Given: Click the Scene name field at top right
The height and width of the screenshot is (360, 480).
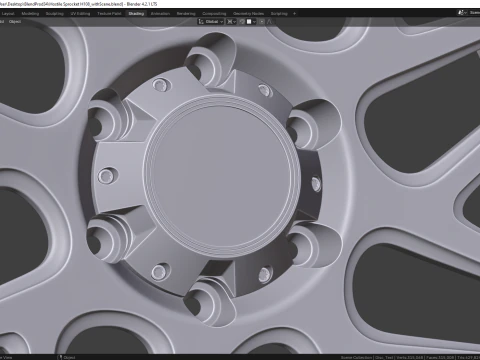Looking at the screenshot, I should (x=474, y=13).
